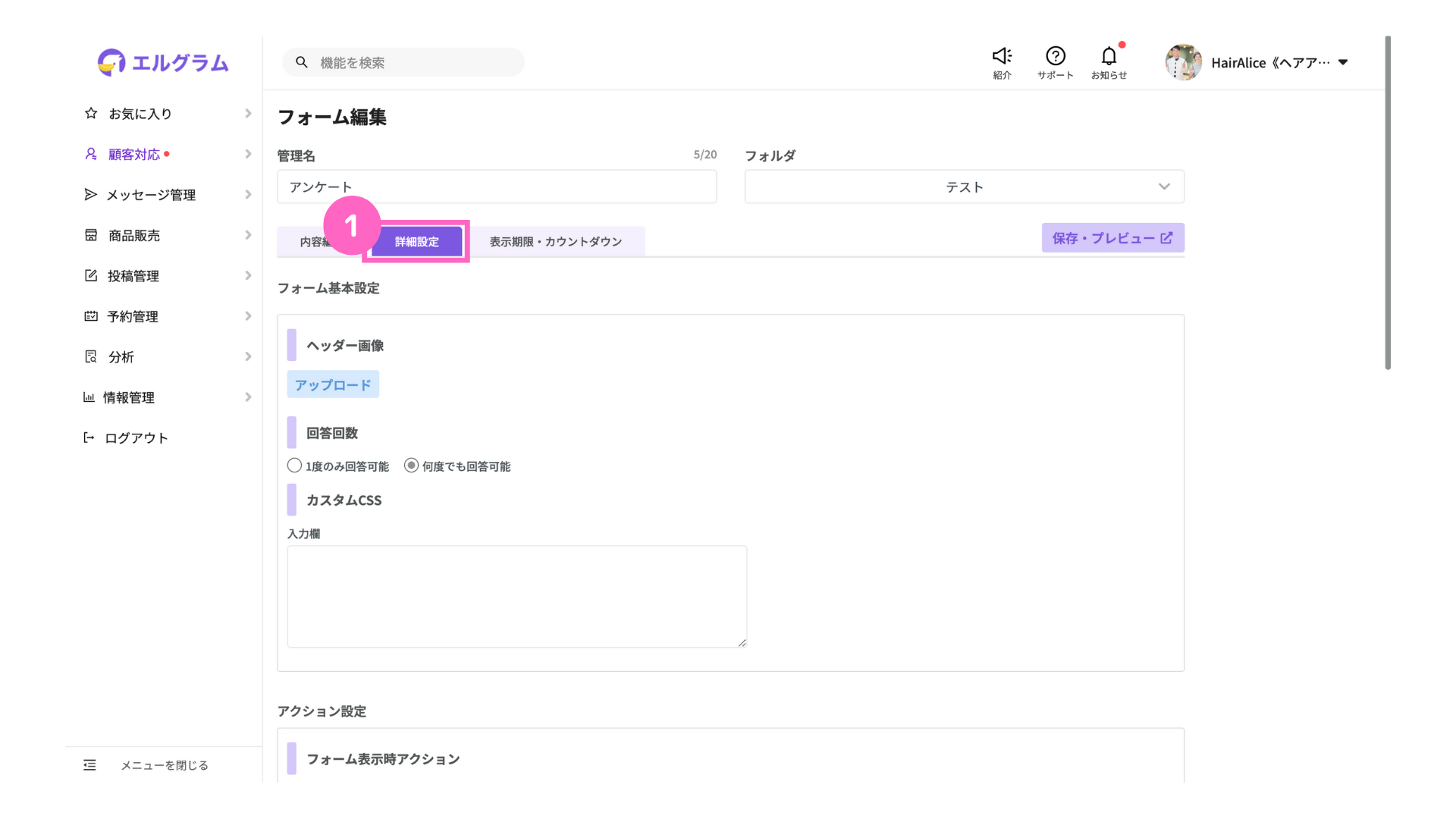
Task: Click the search magnifier icon
Action: pyautogui.click(x=302, y=62)
